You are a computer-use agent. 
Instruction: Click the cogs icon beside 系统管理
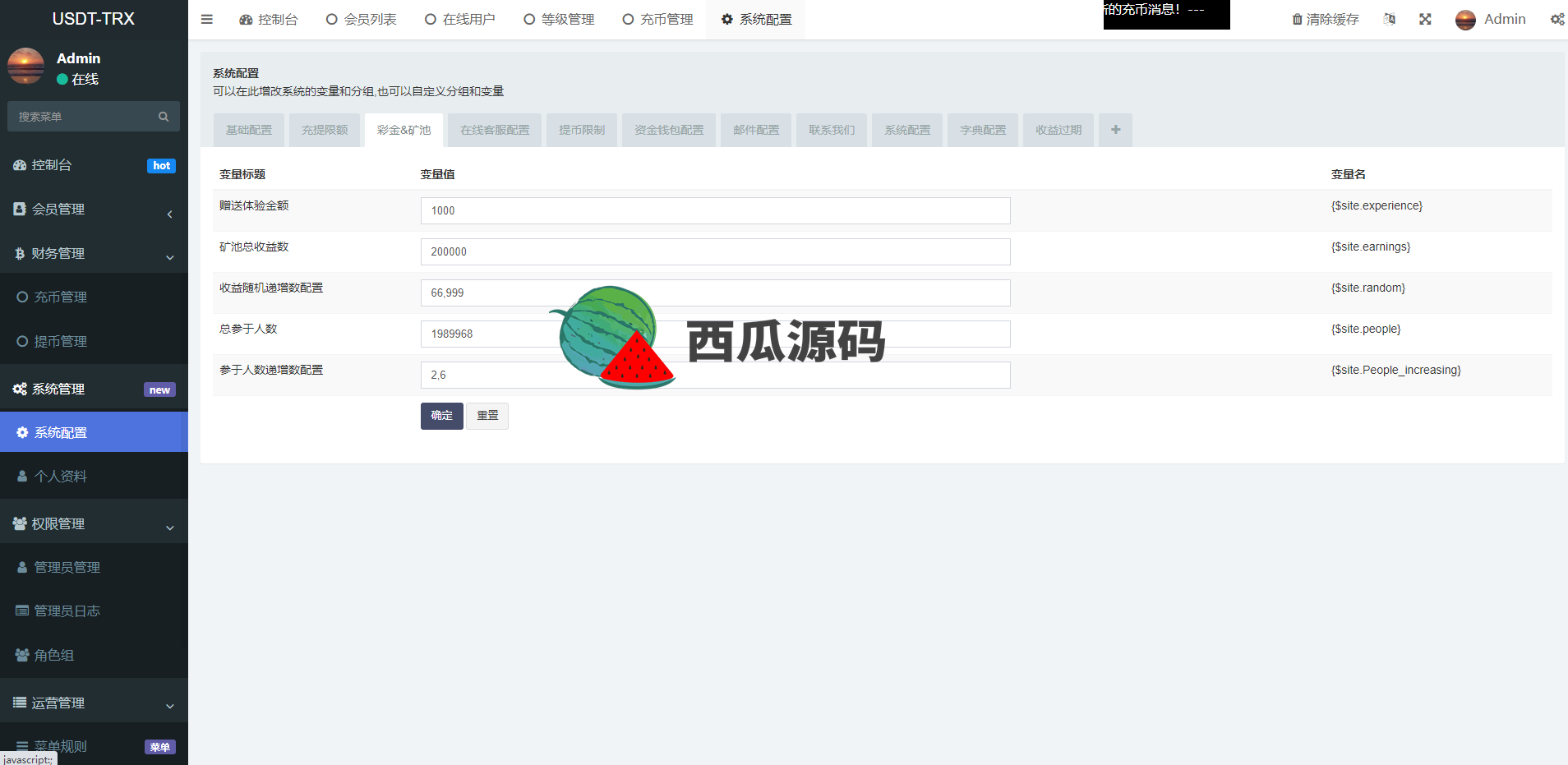coord(20,389)
